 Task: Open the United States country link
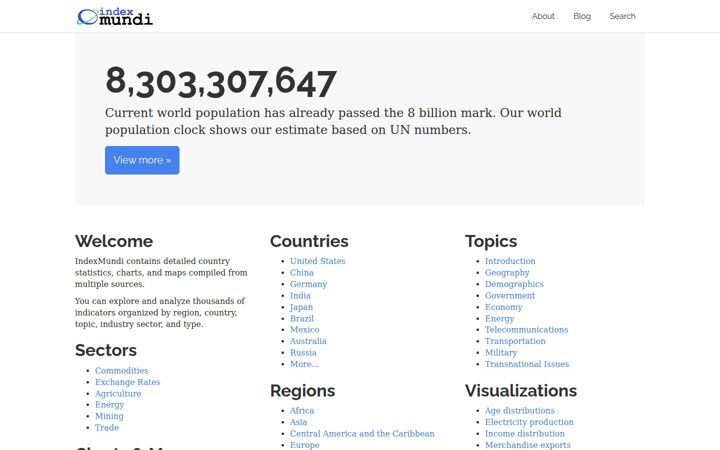[x=317, y=261]
